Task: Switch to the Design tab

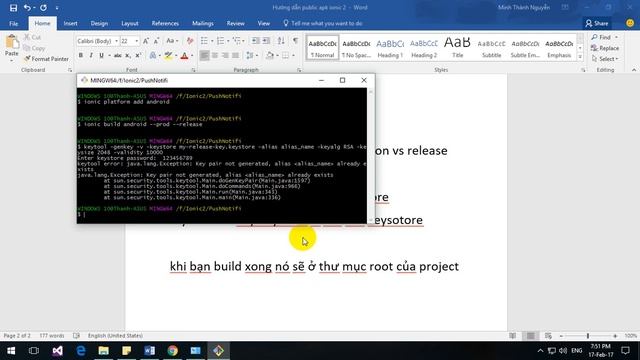Action: point(99,24)
